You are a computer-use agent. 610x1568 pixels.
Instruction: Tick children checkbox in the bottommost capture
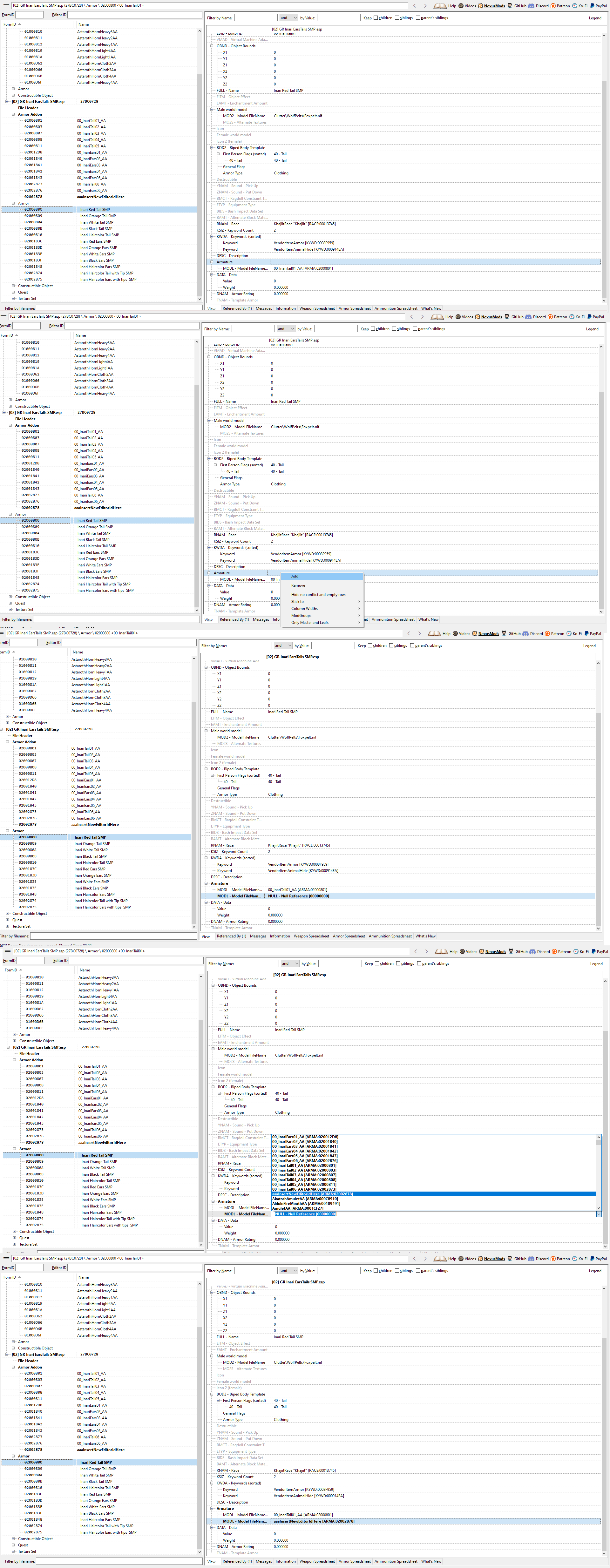(376, 1271)
